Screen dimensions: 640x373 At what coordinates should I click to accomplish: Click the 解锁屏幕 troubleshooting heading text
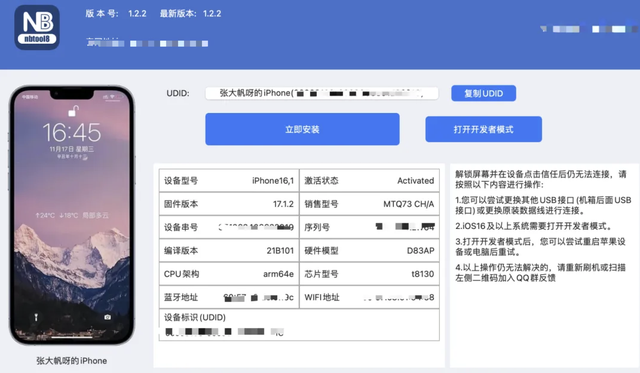tap(540, 180)
